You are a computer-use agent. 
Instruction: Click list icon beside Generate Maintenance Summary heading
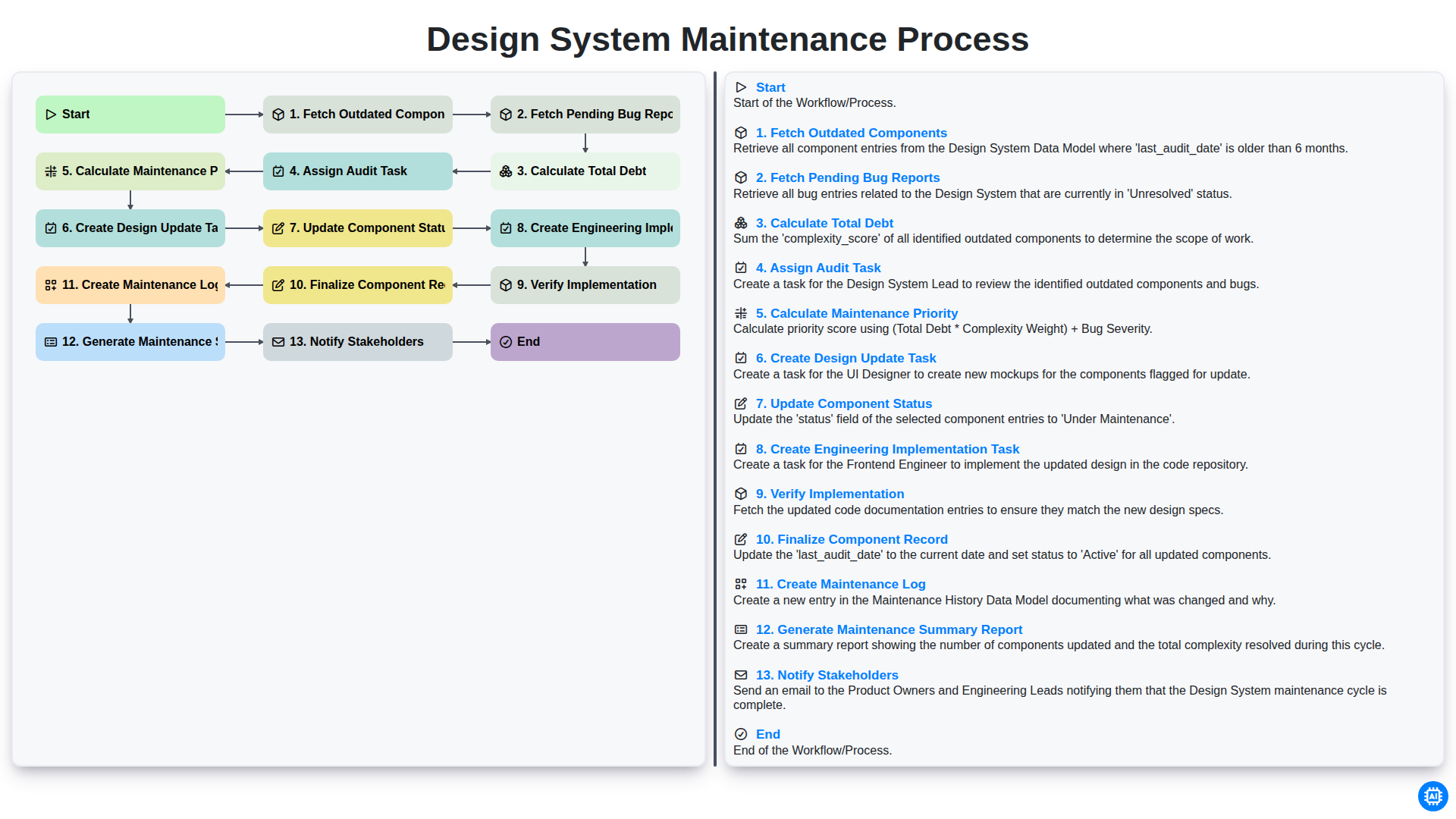click(741, 629)
